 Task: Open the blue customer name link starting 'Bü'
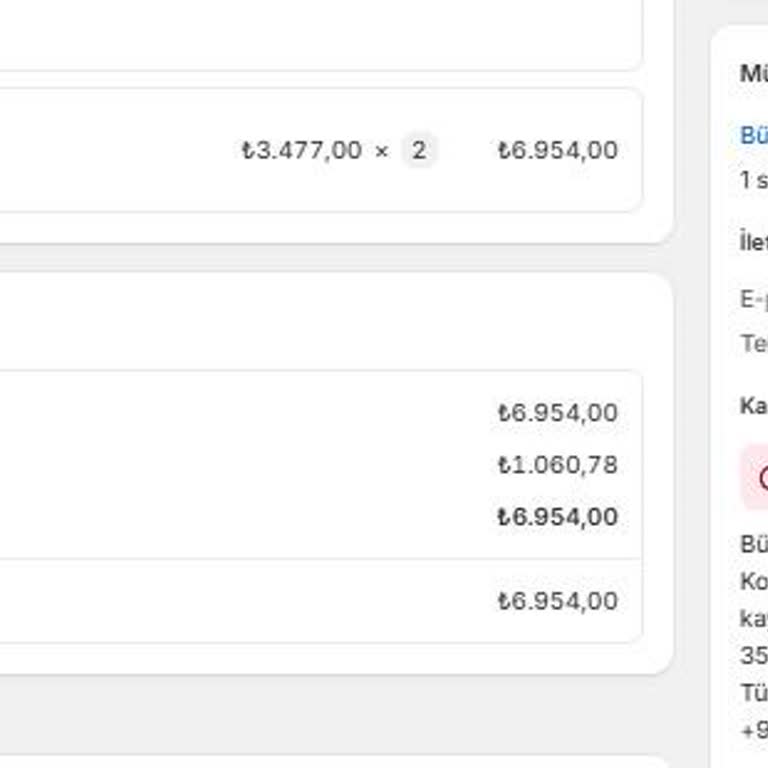[x=753, y=135]
